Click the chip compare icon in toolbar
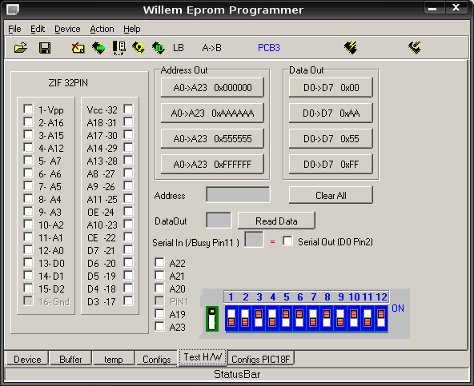Viewport: 474px width, 386px height. click(119, 48)
